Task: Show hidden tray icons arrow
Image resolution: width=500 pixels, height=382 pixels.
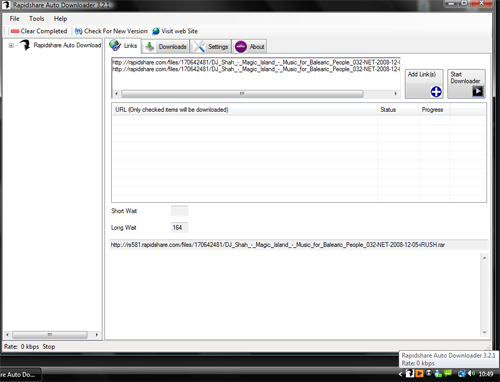Action: point(400,374)
